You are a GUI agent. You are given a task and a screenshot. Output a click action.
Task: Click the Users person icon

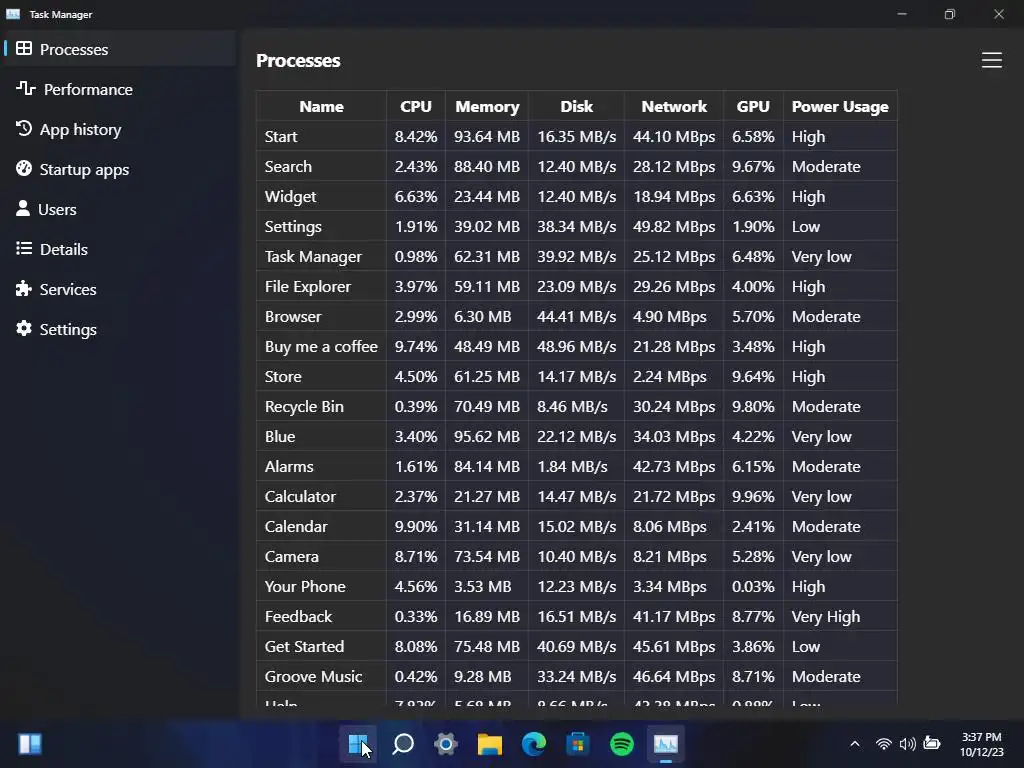tap(23, 208)
